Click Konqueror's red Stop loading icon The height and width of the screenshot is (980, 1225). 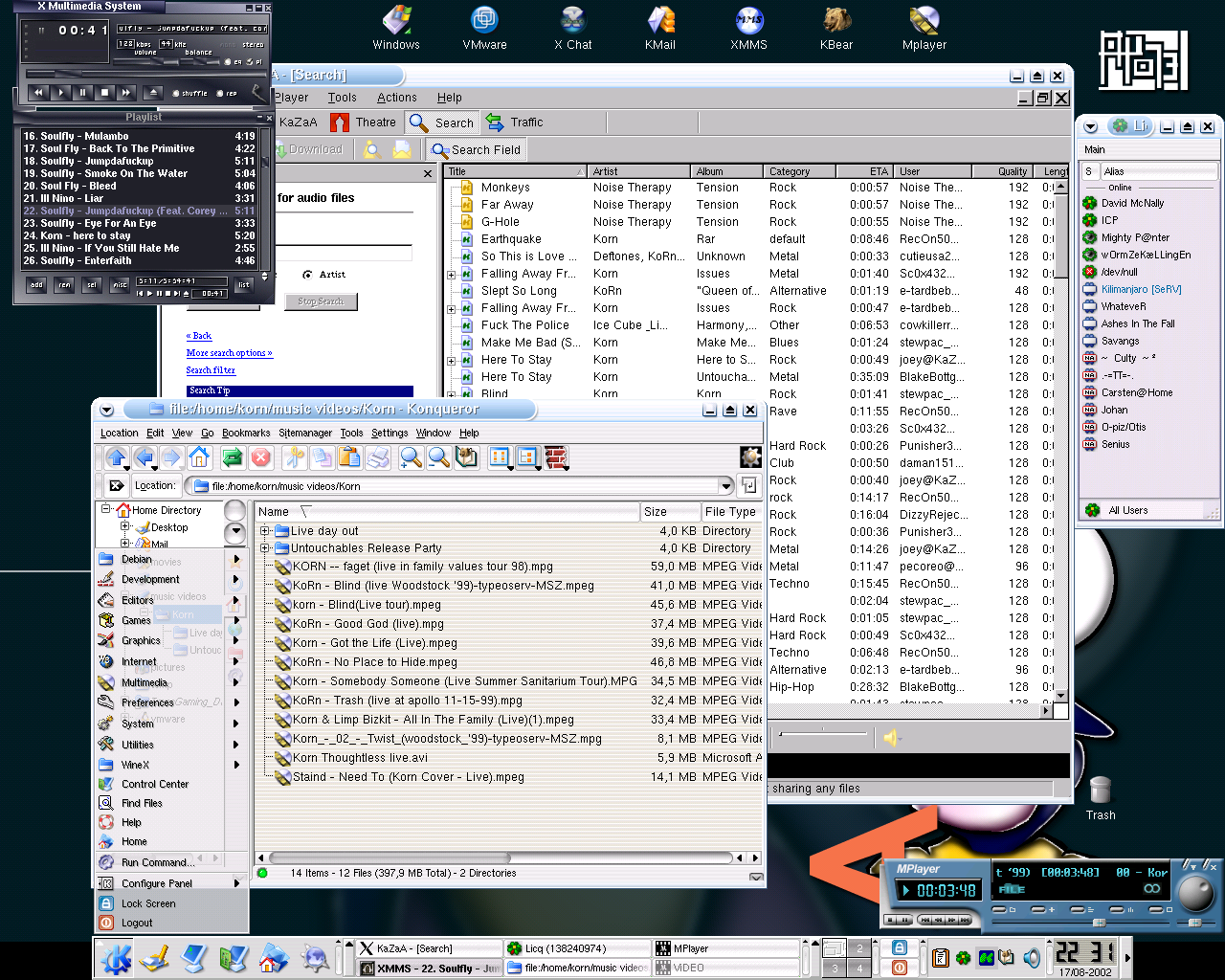[x=260, y=458]
